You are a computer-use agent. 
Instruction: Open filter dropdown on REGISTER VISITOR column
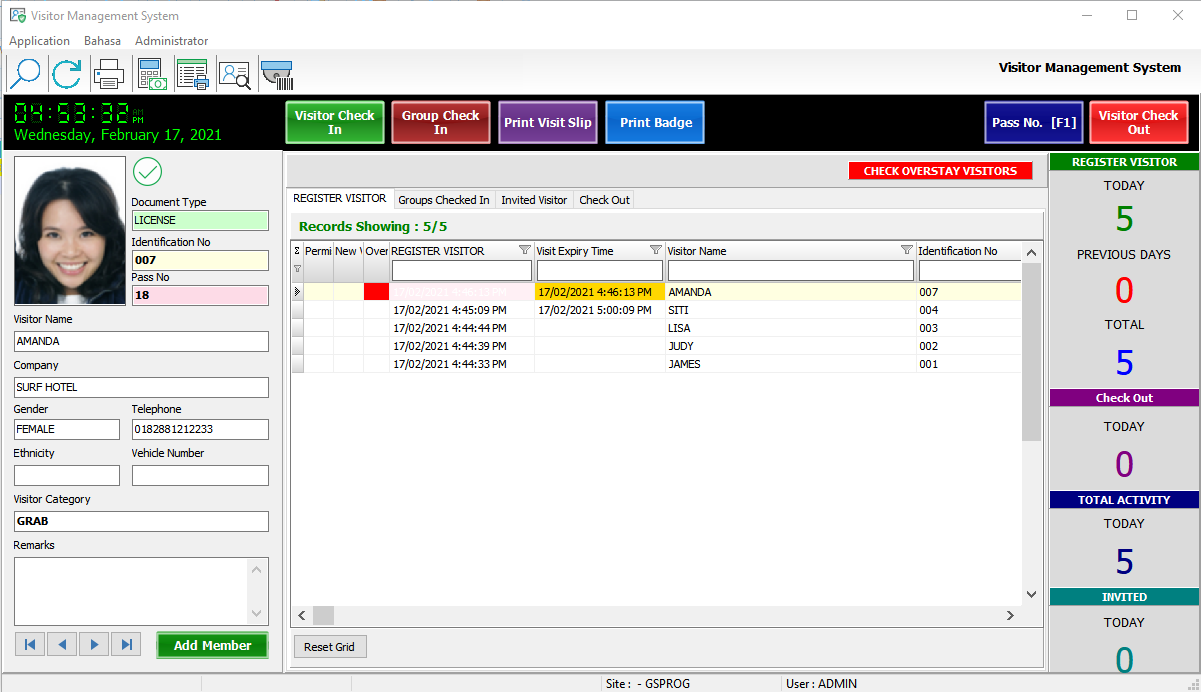coord(524,250)
